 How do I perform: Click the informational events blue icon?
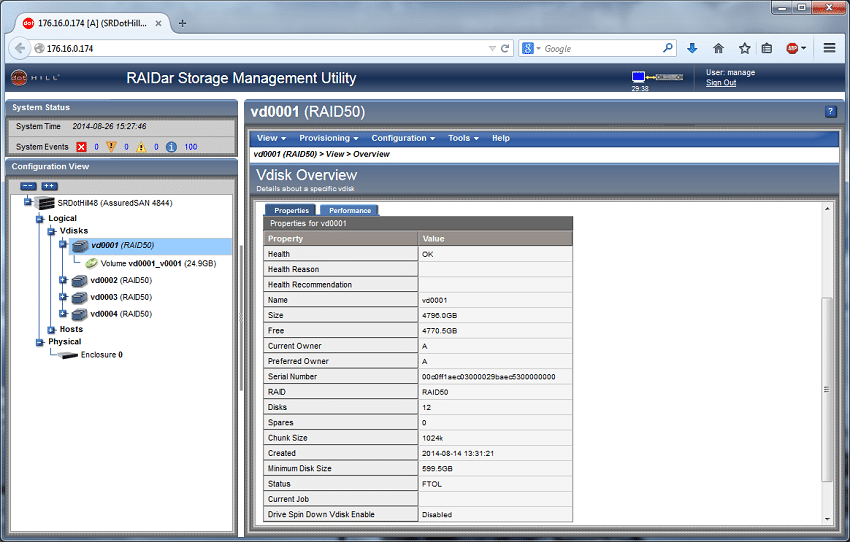tap(171, 147)
